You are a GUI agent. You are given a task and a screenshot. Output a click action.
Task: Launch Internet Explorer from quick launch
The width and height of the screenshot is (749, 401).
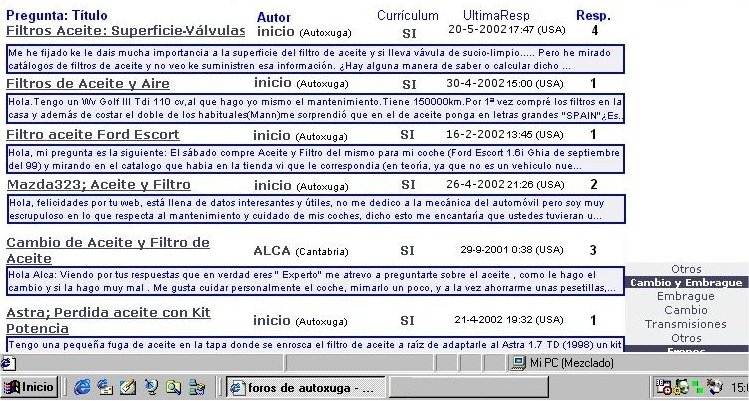click(x=82, y=387)
